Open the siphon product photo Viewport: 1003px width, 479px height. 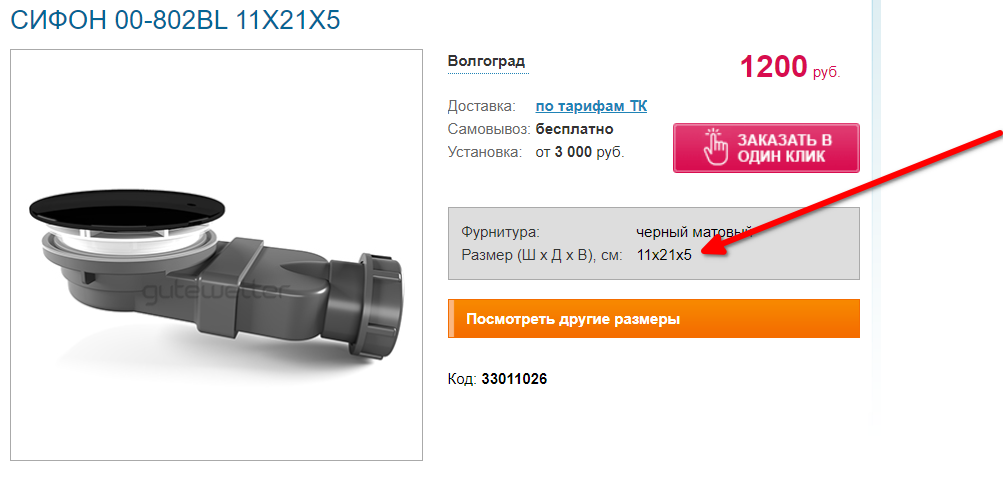(216, 255)
